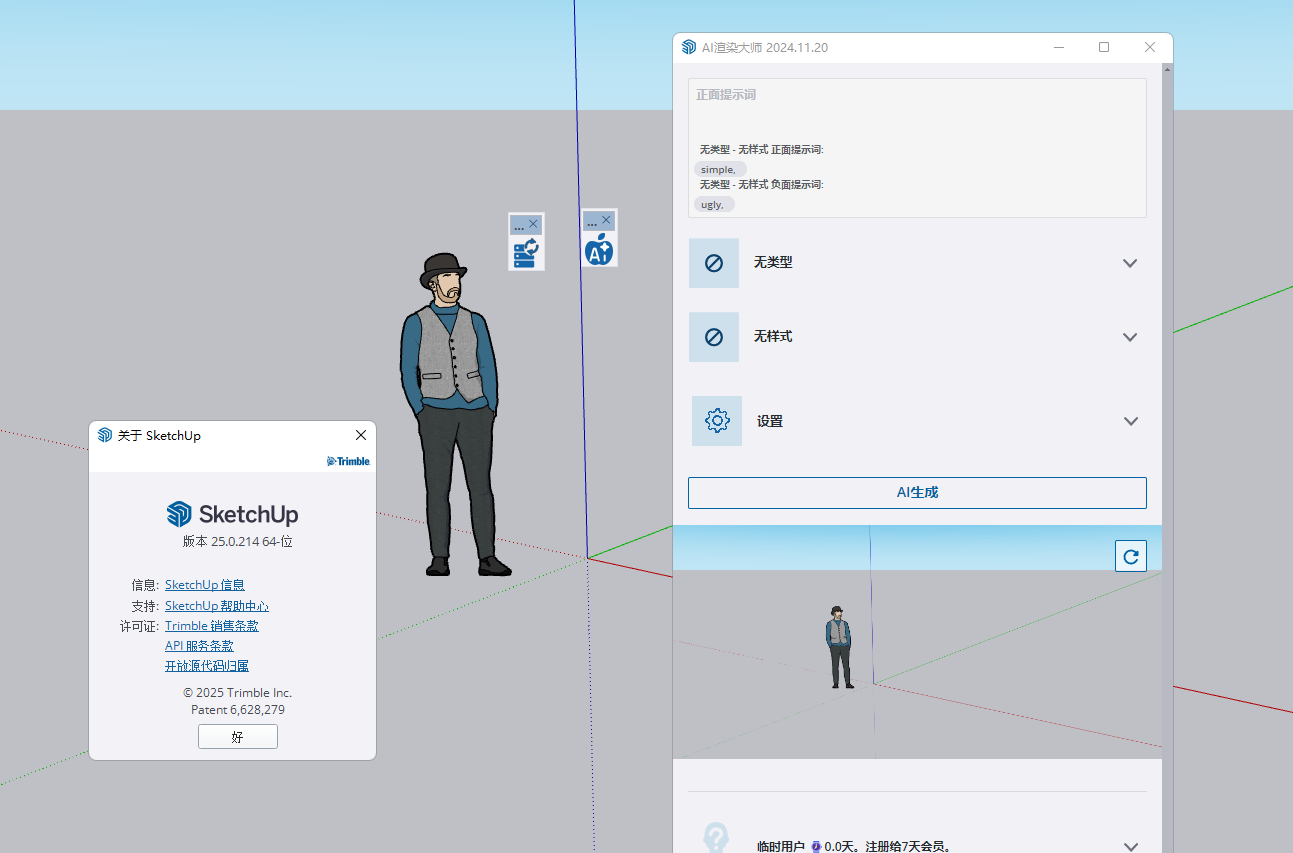Click the 无样式 no-style circle icon
The height and width of the screenshot is (853, 1293).
714,337
